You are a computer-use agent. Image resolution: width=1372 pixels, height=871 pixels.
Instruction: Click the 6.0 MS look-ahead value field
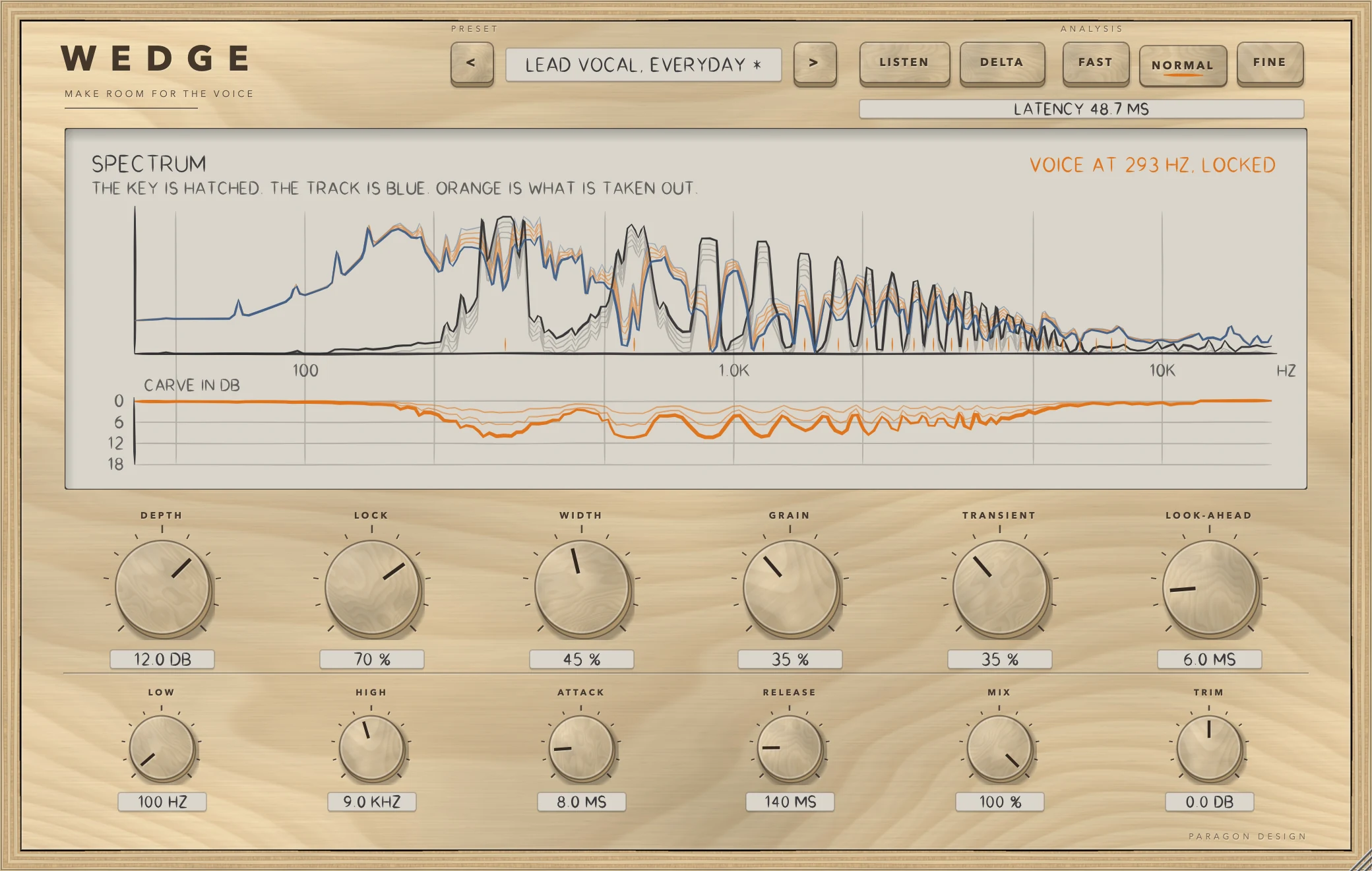point(1210,659)
